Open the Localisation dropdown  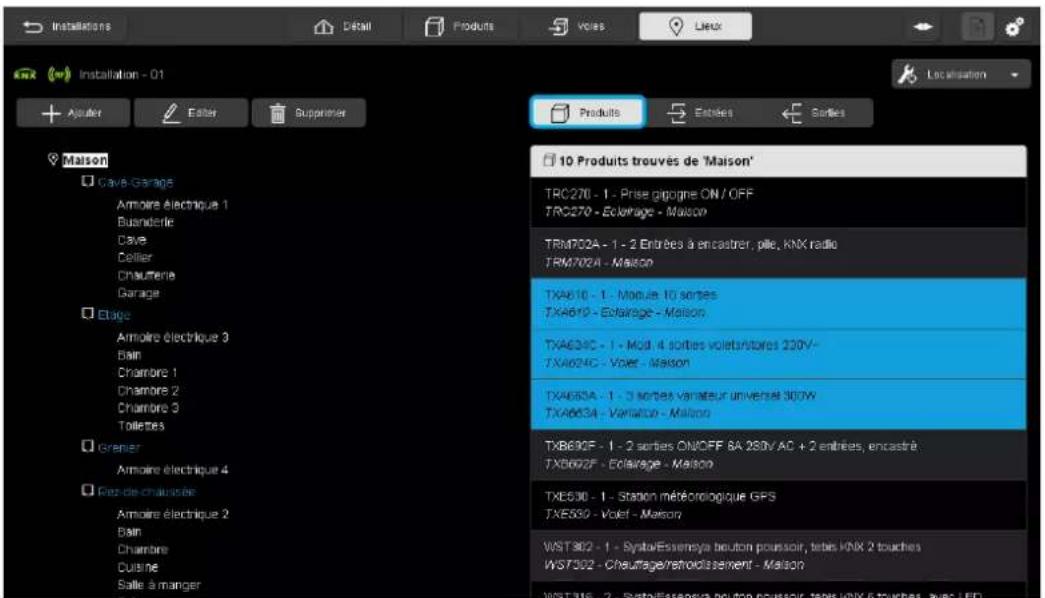click(960, 75)
